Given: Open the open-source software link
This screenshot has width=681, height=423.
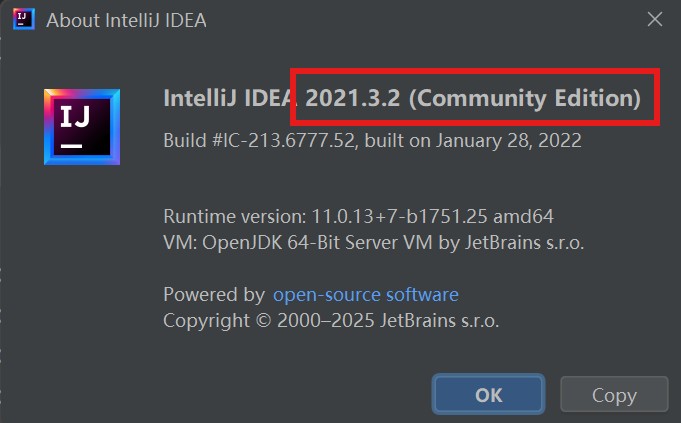Looking at the screenshot, I should coord(366,295).
